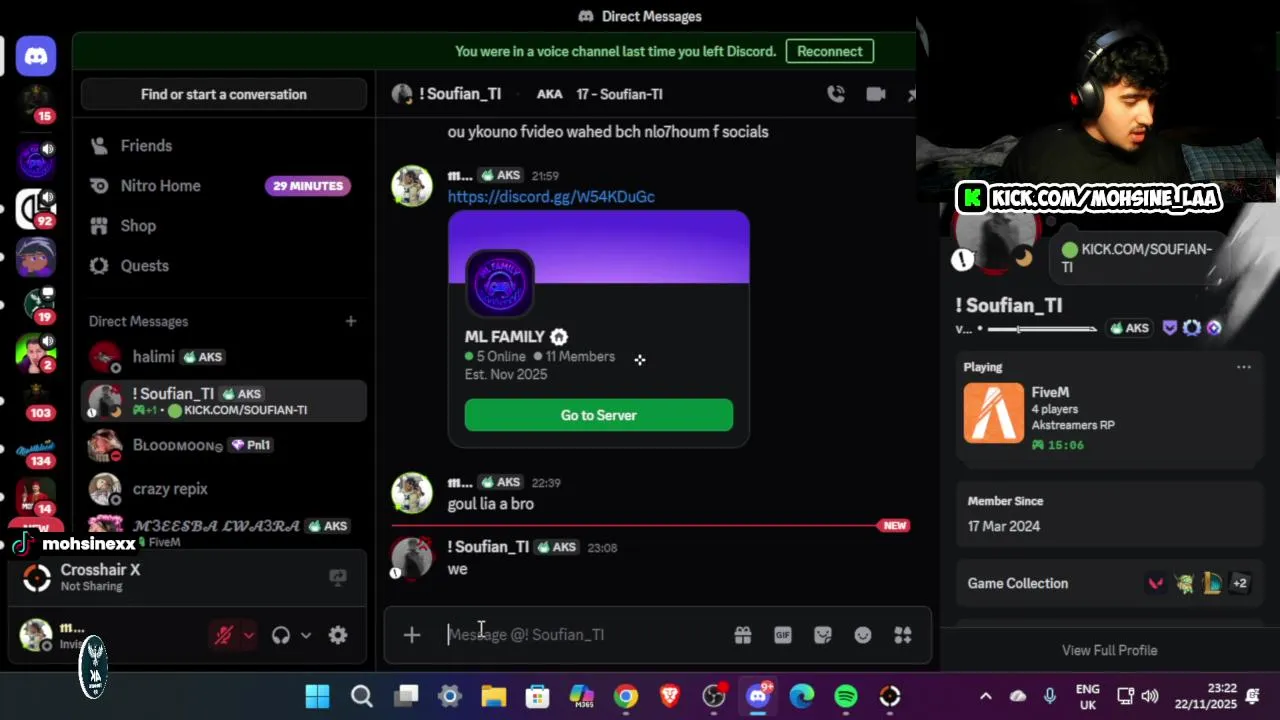The image size is (1280, 720).
Task: Open the upload attachment plus button
Action: tap(412, 635)
